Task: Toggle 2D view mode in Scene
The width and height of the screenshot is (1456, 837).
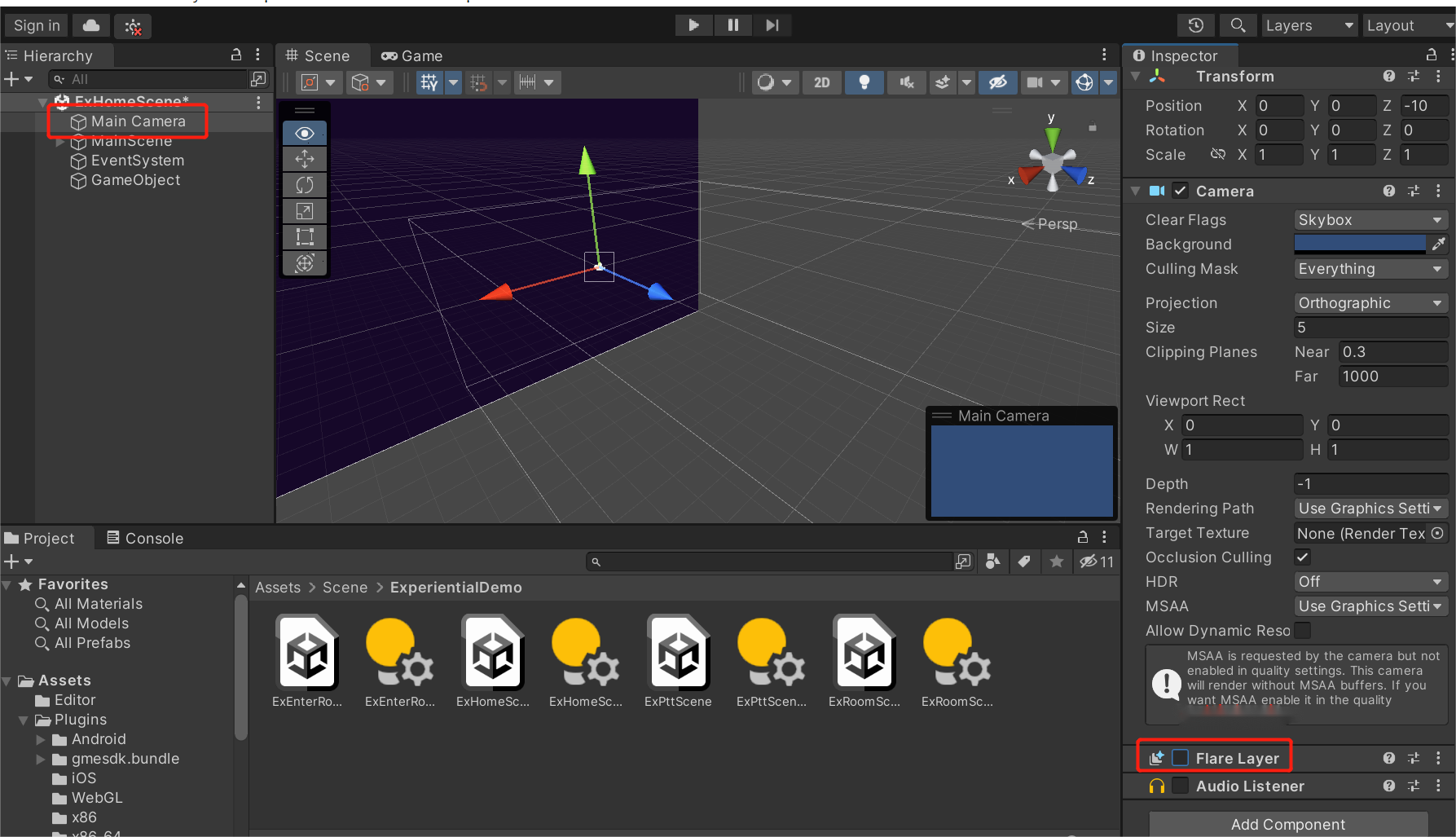Action: (x=821, y=82)
